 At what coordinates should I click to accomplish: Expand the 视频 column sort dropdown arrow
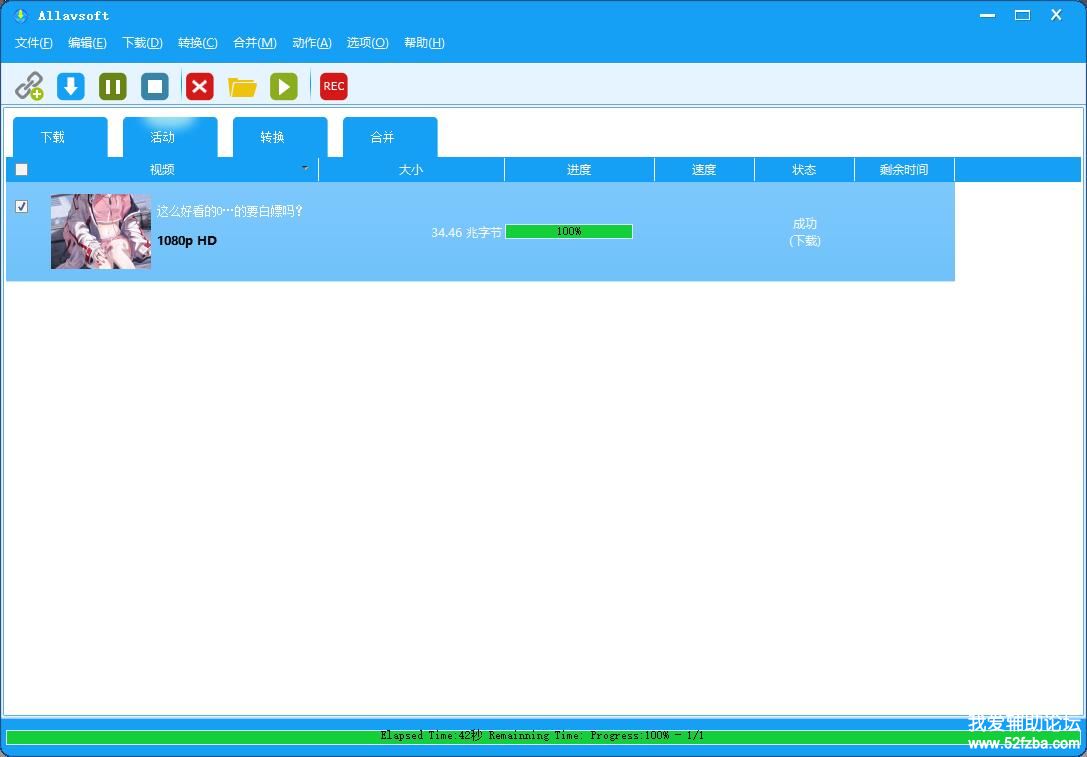pyautogui.click(x=305, y=168)
